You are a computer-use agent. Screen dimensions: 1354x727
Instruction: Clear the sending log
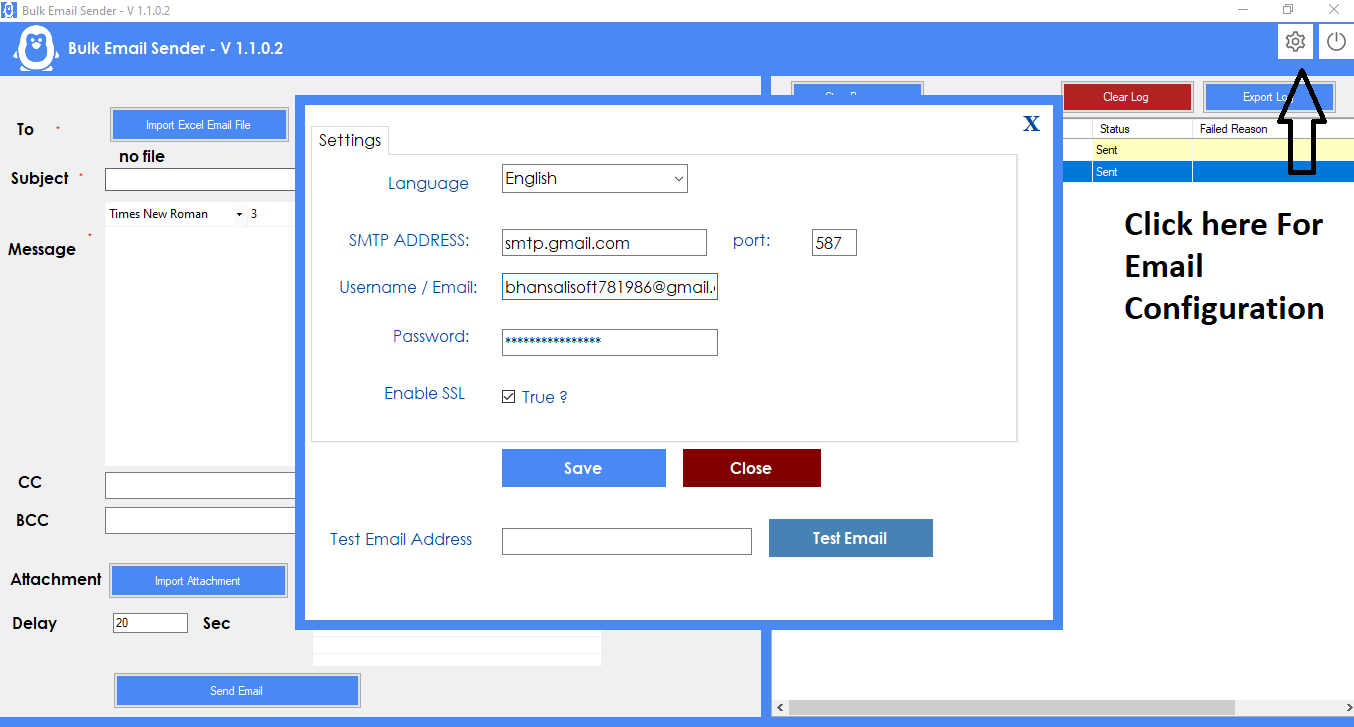[x=1127, y=96]
